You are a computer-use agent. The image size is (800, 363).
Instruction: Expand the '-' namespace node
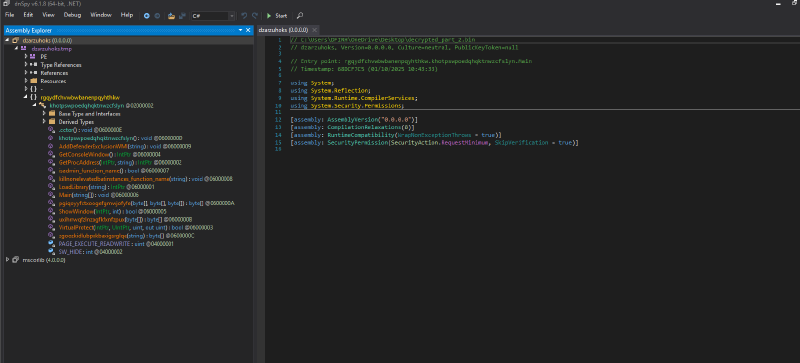tap(26, 89)
